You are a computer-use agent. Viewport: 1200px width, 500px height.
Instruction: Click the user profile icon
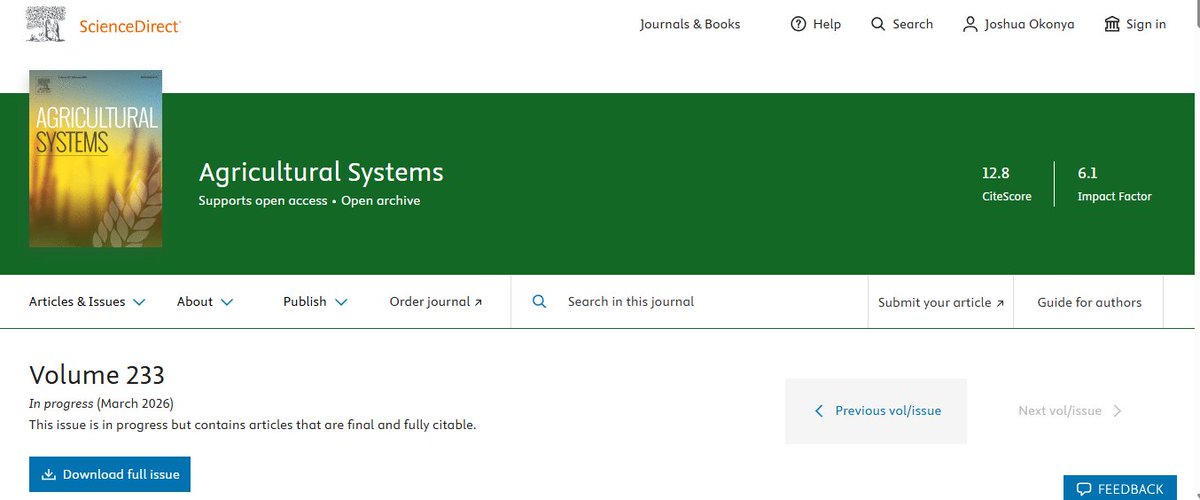click(970, 24)
